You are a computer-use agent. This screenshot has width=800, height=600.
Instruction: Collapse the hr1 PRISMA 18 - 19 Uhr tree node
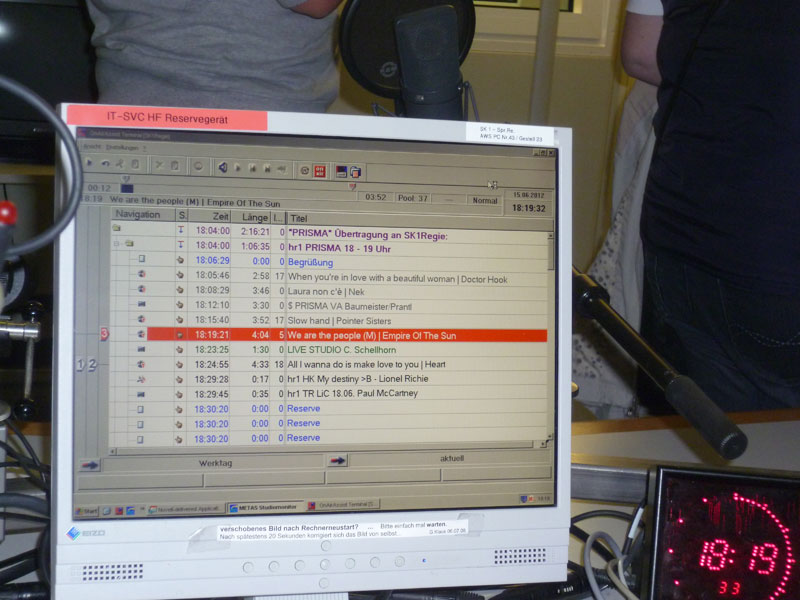[x=117, y=244]
